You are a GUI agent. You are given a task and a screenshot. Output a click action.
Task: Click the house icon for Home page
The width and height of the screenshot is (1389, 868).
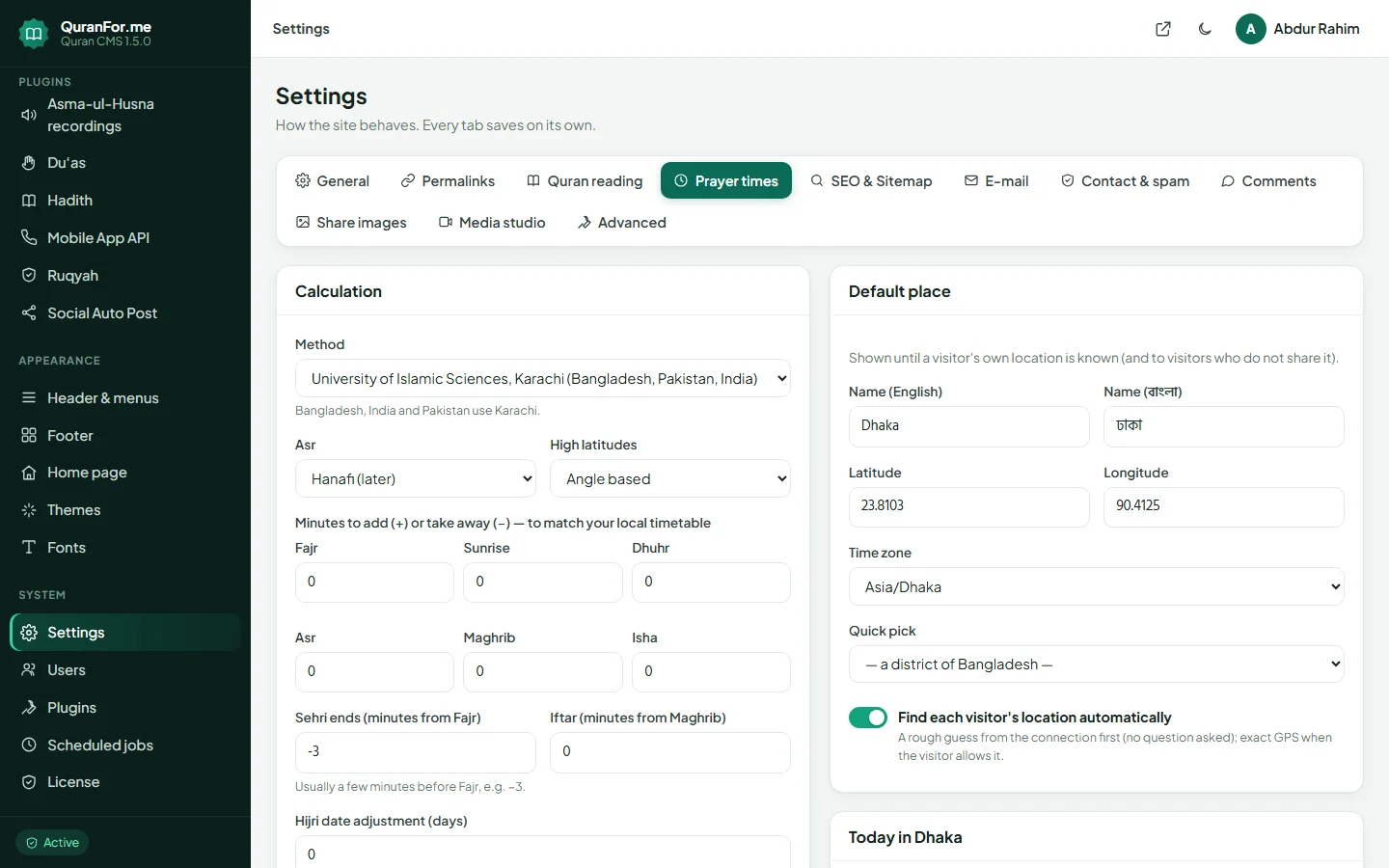(29, 473)
